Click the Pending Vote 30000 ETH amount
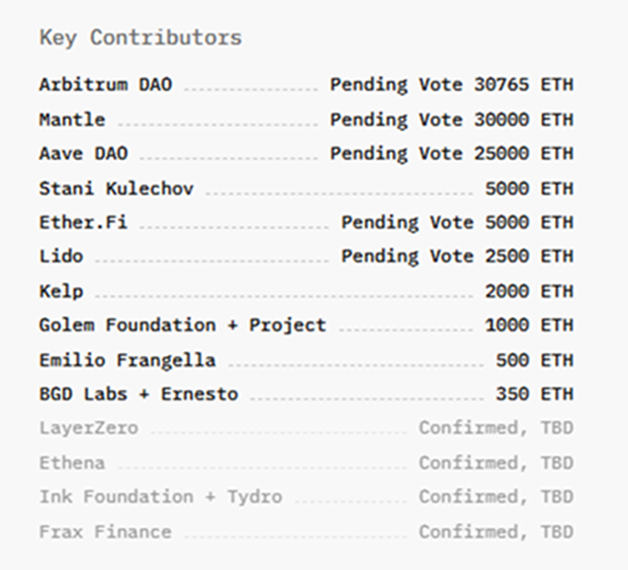The image size is (628, 570). point(452,119)
